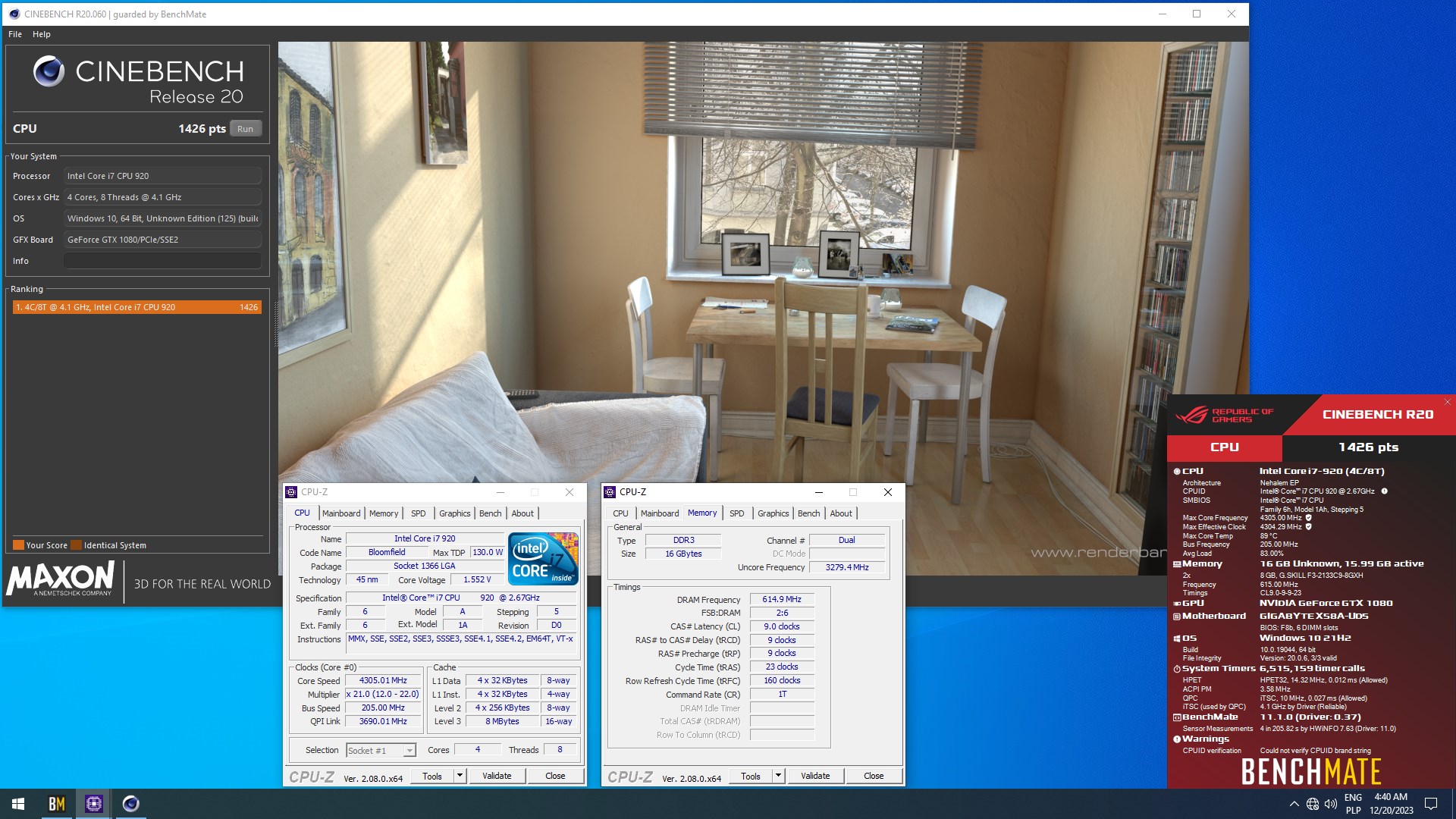
Task: Click the brown Identical System legend swatch
Action: coord(76,544)
